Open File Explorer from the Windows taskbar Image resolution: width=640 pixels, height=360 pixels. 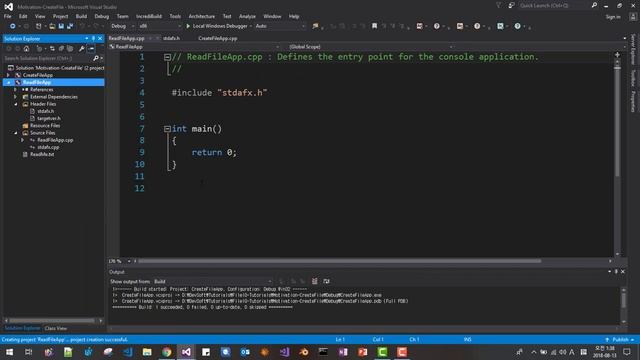point(147,352)
